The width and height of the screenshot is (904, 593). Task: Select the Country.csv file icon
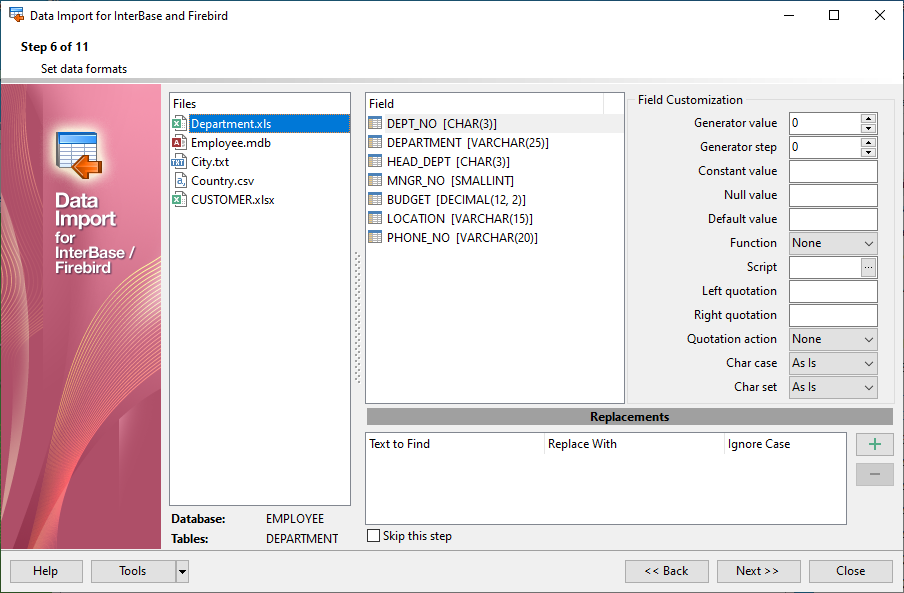click(x=179, y=181)
